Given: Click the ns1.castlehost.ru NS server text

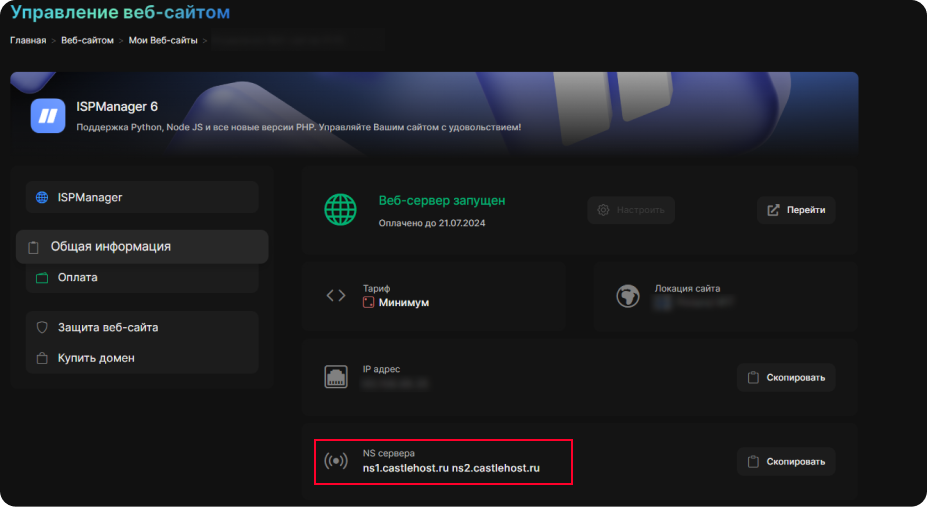Looking at the screenshot, I should (x=405, y=468).
